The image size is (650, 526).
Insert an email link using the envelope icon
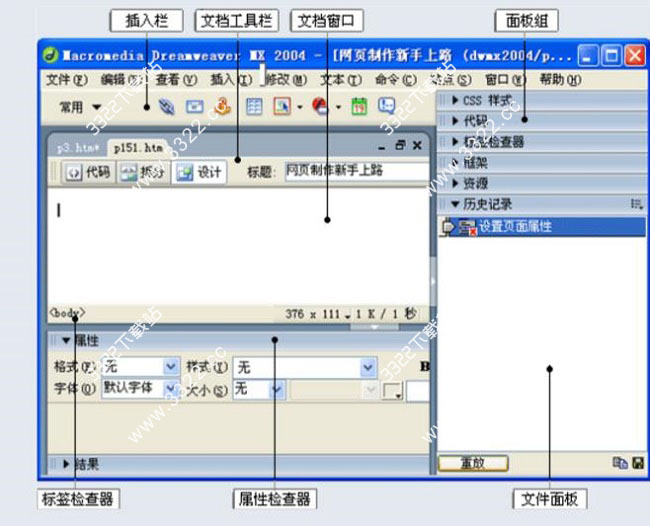point(194,107)
